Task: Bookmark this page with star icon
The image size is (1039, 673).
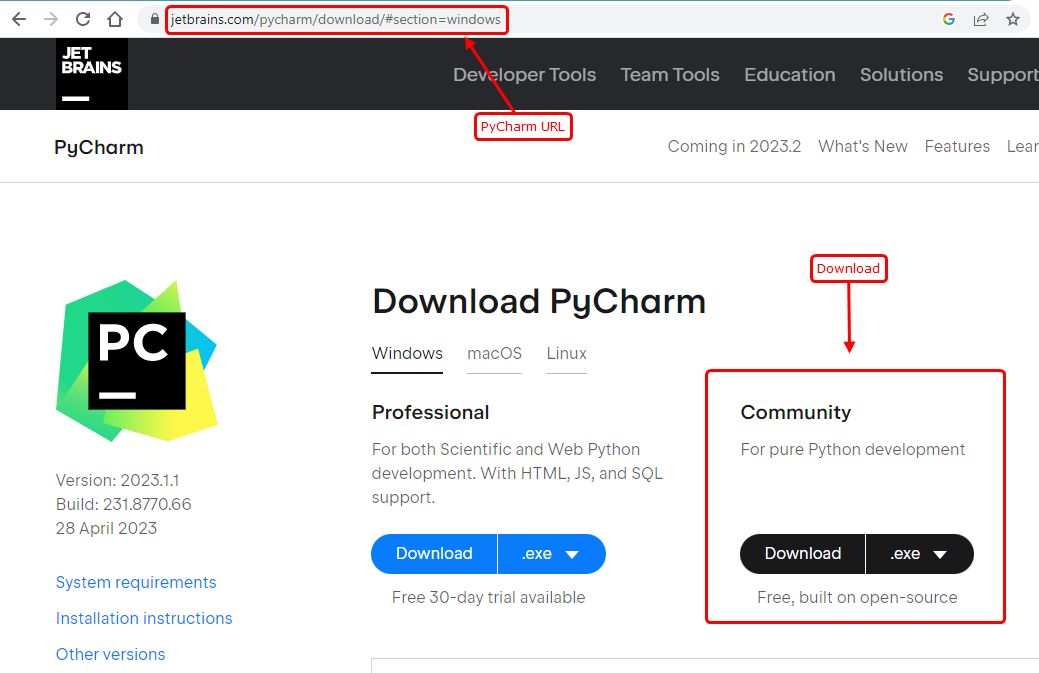Action: click(x=1012, y=19)
